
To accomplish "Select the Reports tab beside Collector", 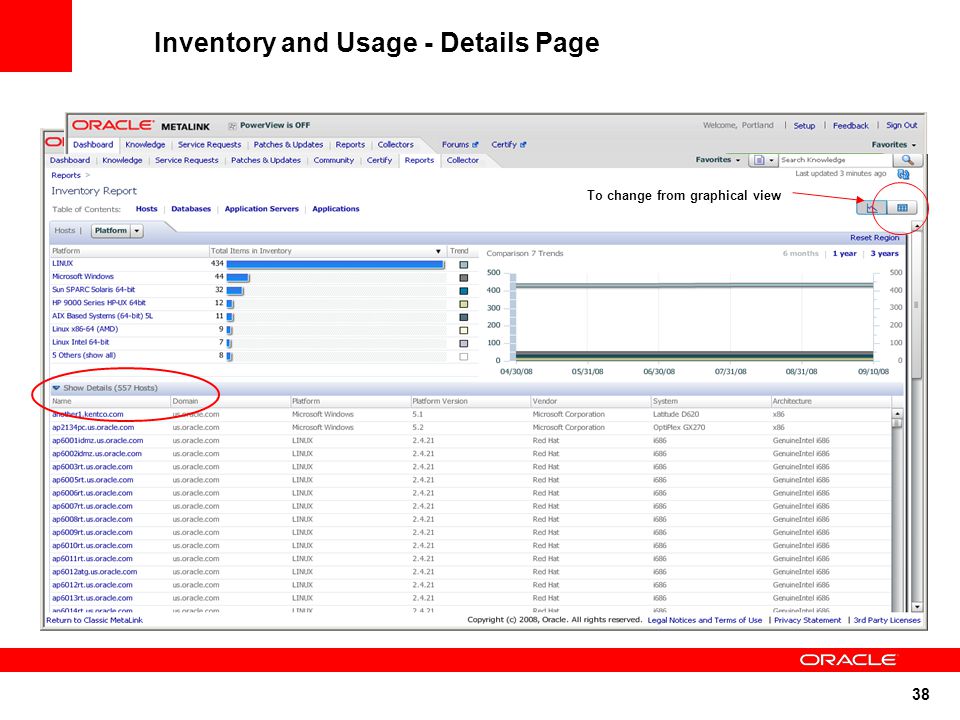I will pyautogui.click(x=419, y=160).
